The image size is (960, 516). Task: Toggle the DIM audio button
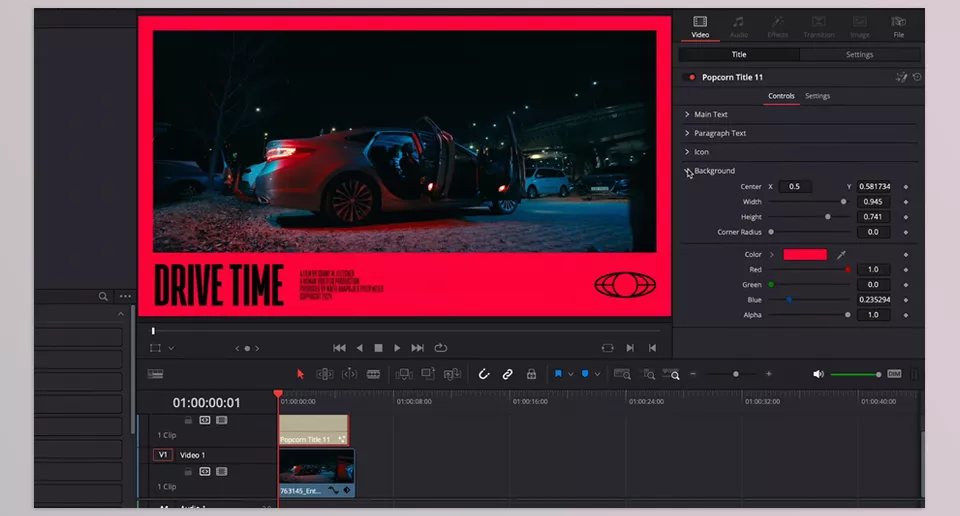894,374
